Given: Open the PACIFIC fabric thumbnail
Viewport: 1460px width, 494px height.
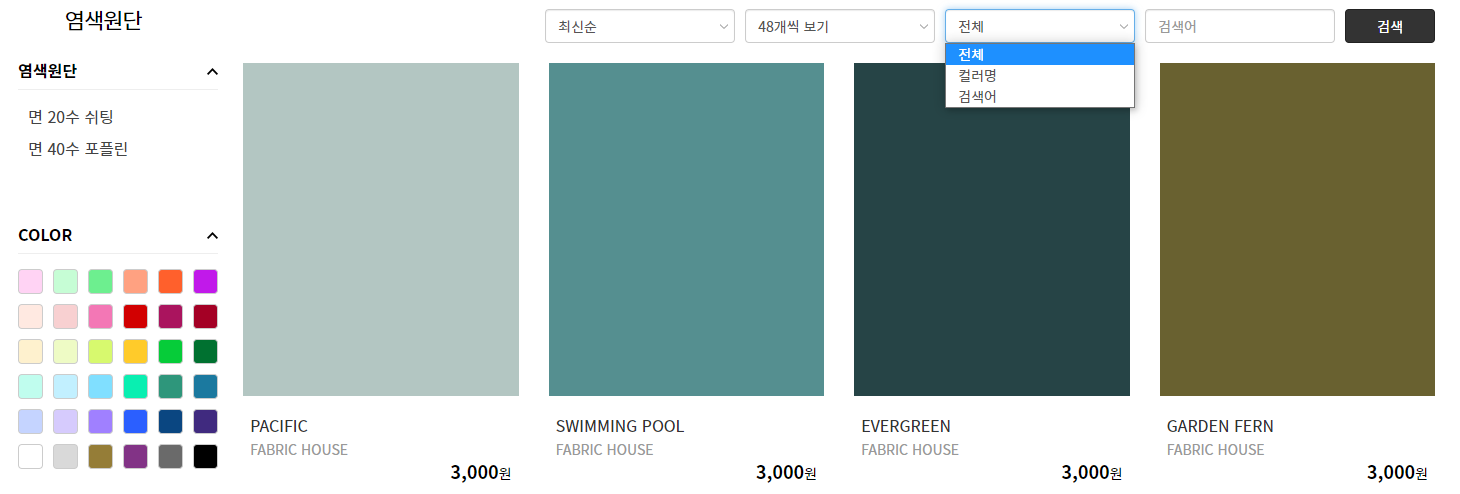Looking at the screenshot, I should 380,229.
